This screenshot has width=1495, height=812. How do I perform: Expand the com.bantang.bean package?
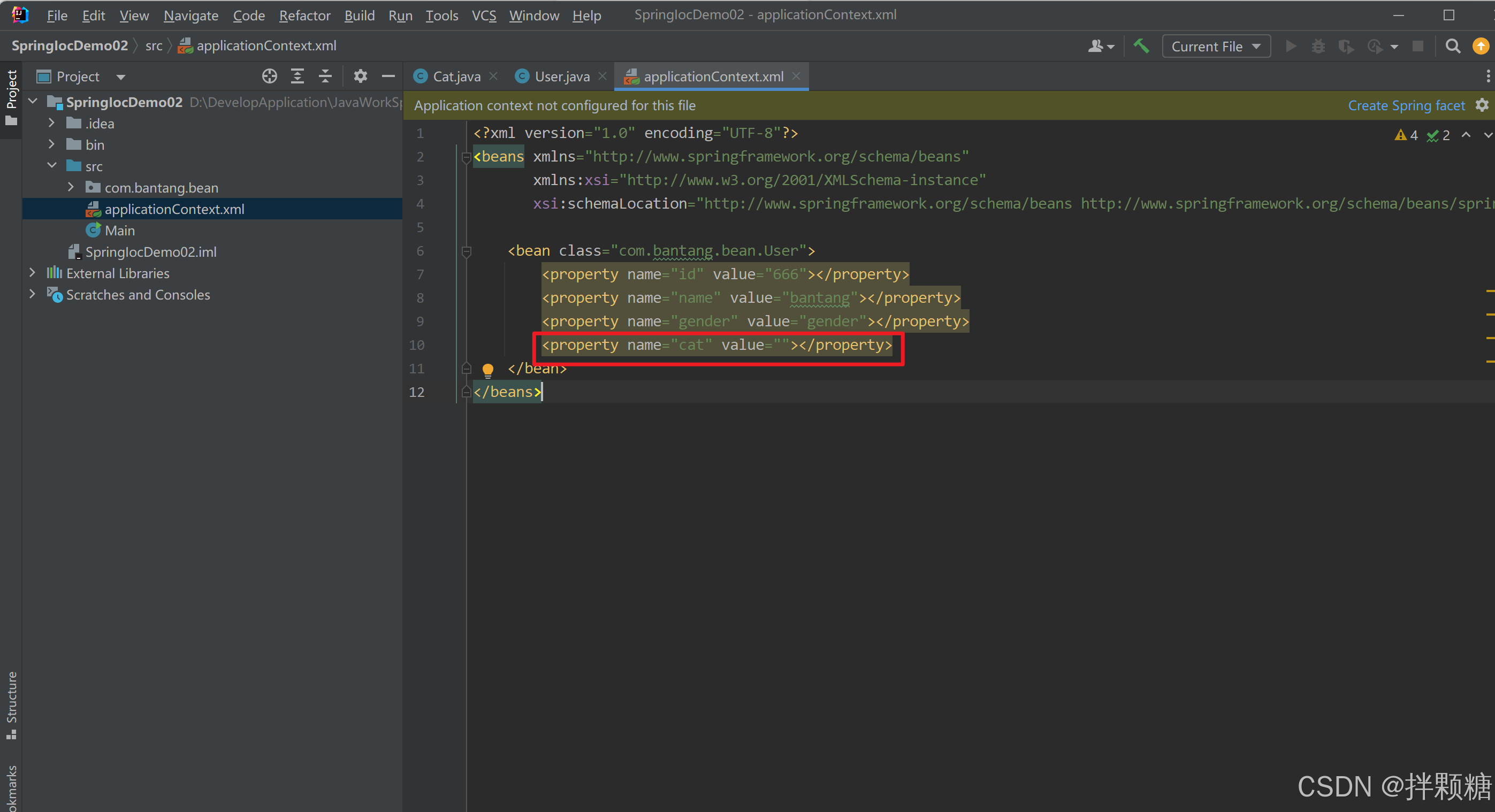[71, 187]
